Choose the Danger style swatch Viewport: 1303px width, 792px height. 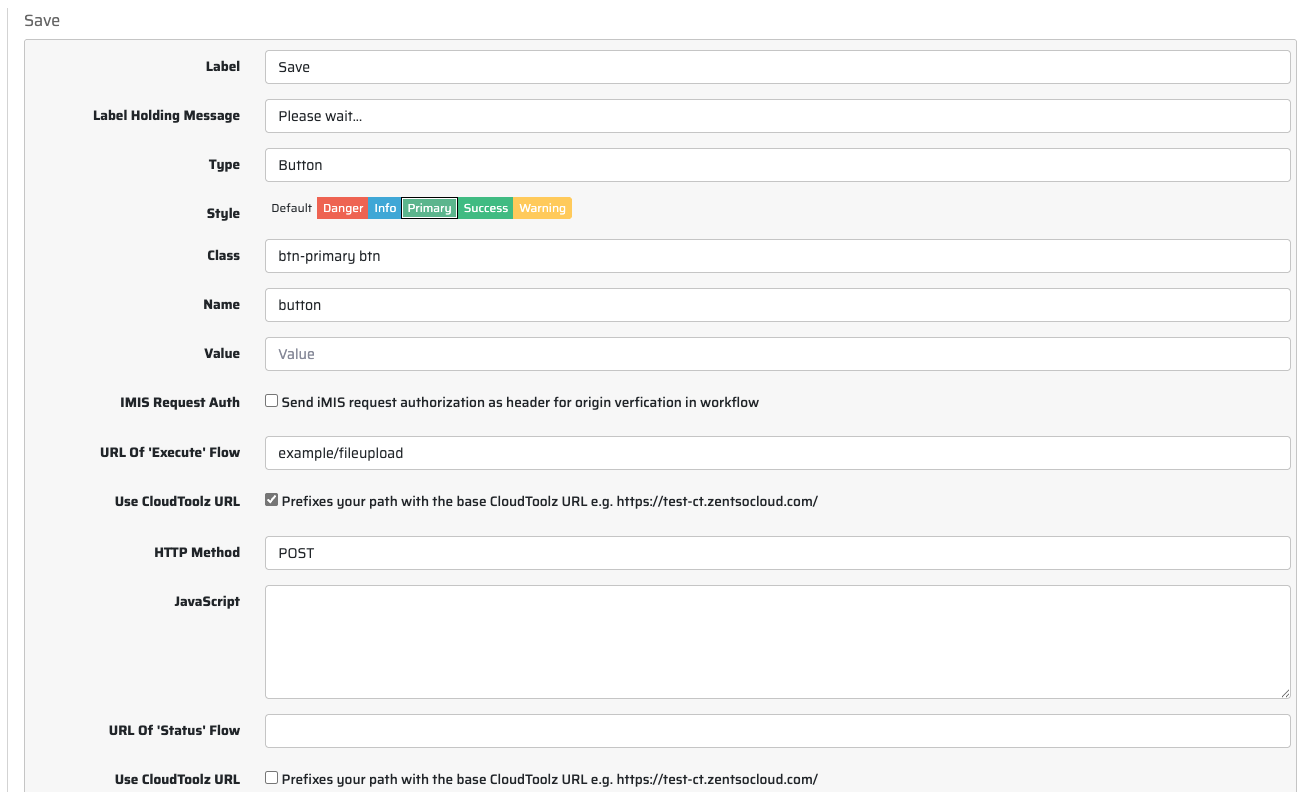tap(343, 208)
